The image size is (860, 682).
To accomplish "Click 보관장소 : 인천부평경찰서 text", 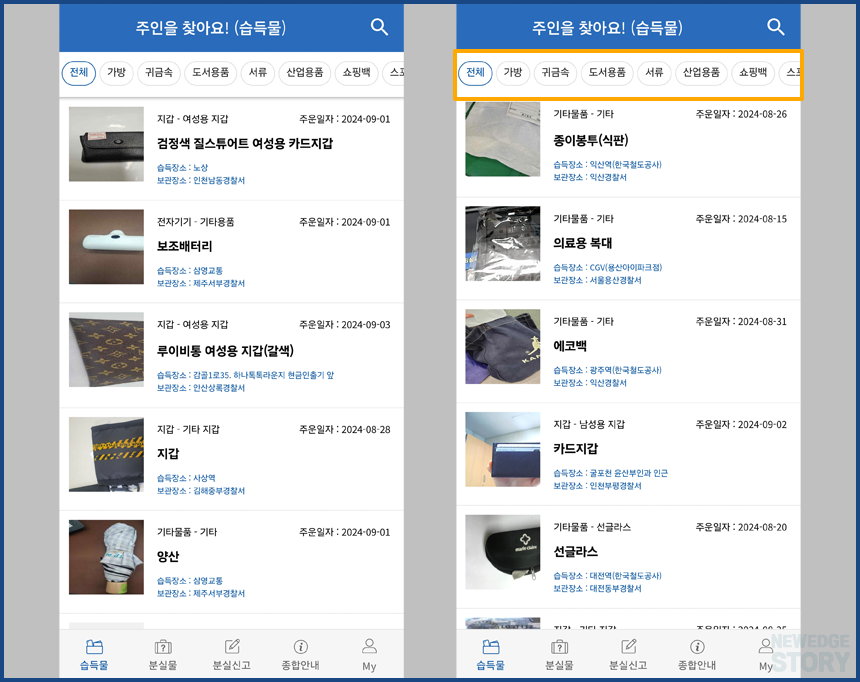I will click(x=597, y=486).
